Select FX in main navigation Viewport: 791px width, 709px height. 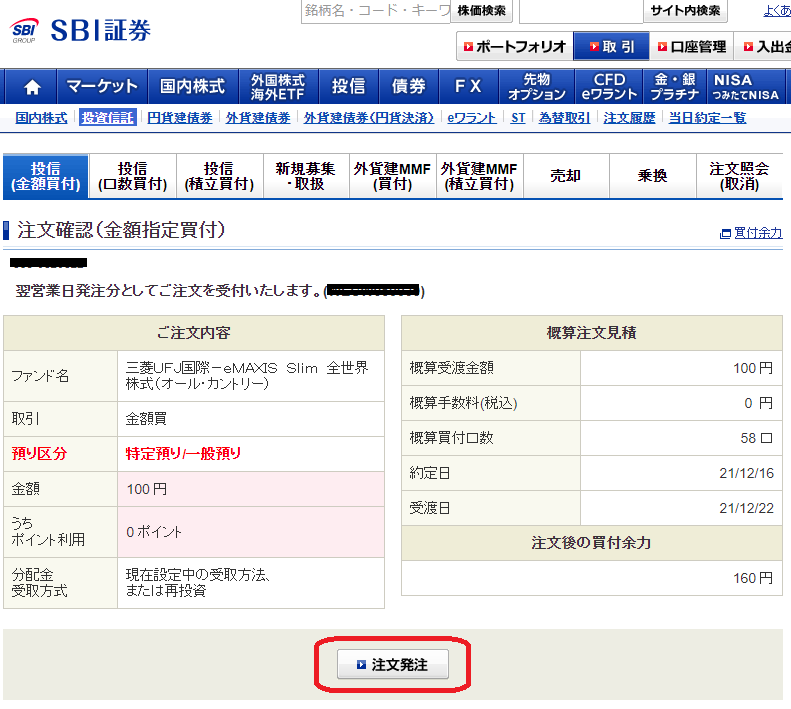469,87
